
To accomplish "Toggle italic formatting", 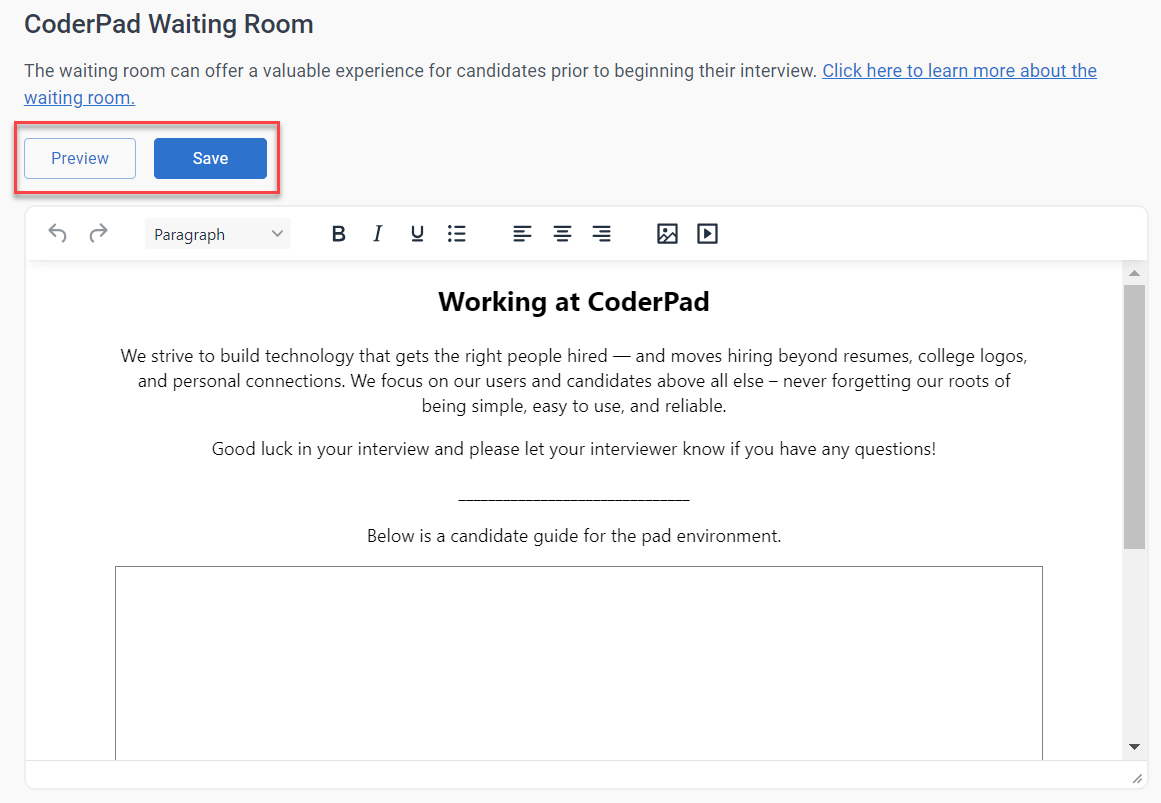I will (x=377, y=234).
